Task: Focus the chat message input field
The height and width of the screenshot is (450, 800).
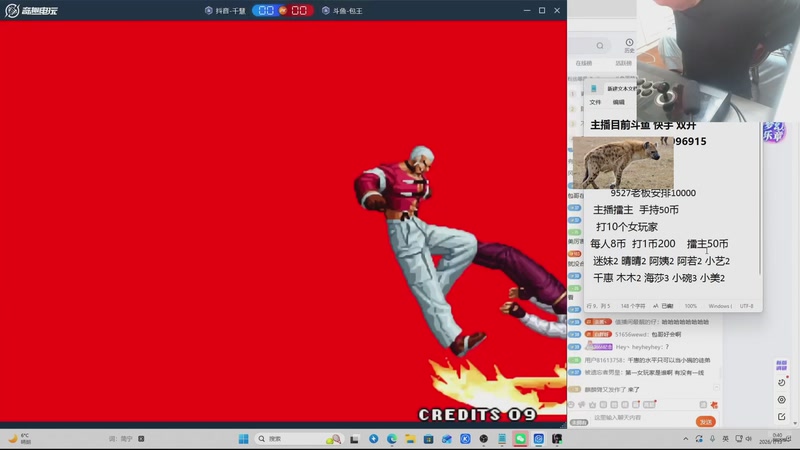Action: coord(642,418)
